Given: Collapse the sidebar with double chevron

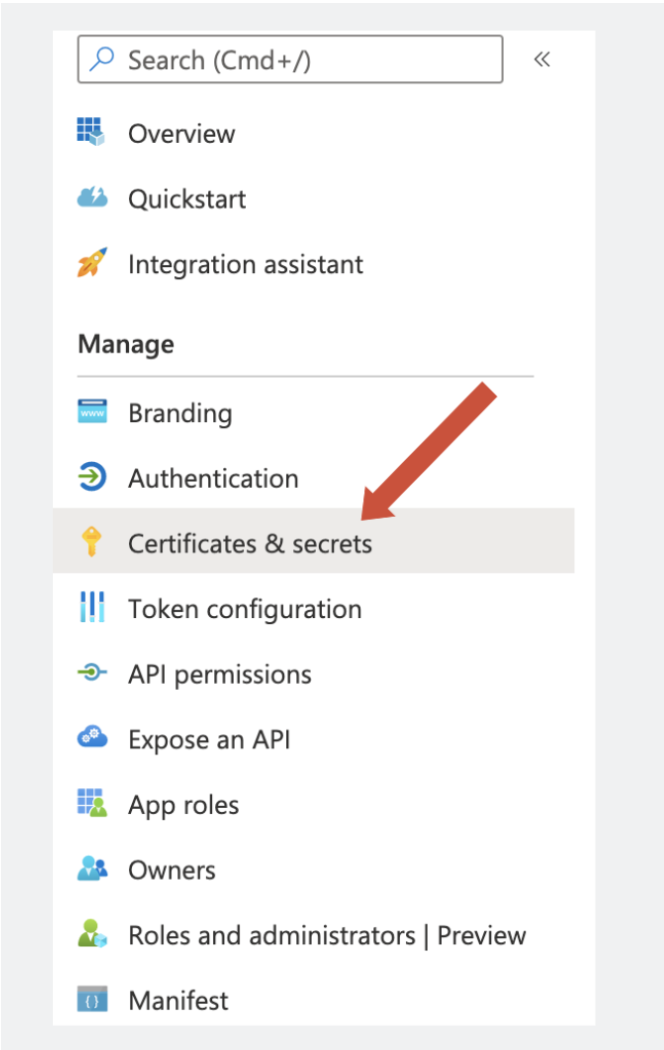Looking at the screenshot, I should (x=542, y=60).
